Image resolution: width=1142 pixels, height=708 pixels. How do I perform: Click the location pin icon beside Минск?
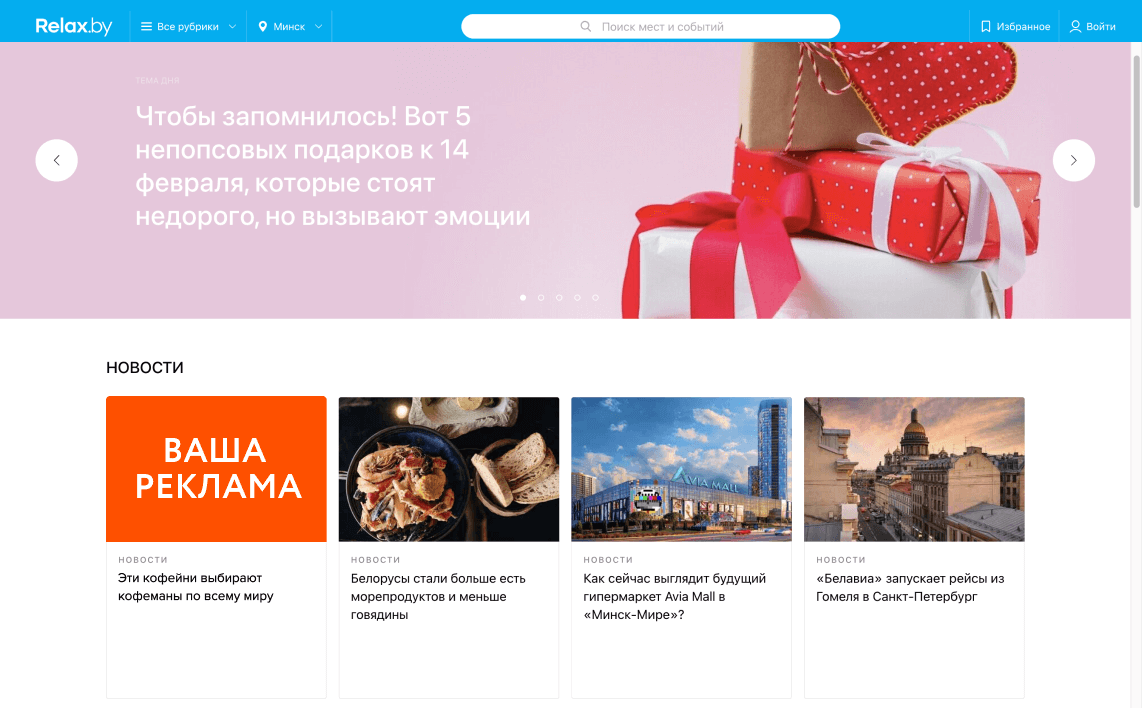[x=263, y=26]
